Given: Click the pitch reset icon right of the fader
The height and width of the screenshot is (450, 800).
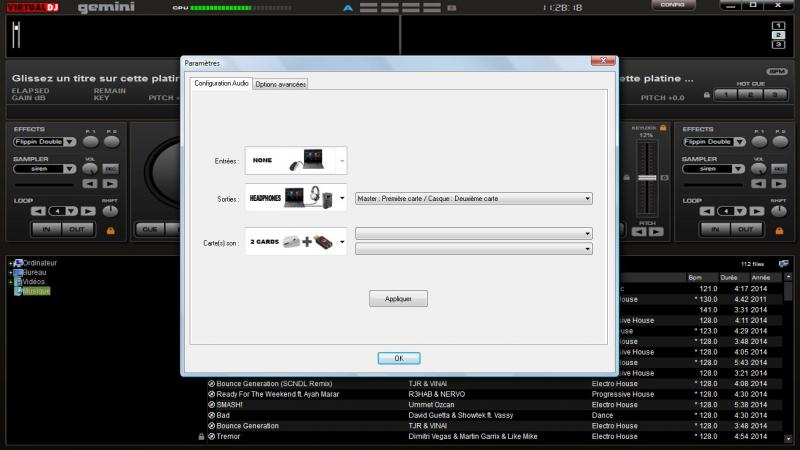Looking at the screenshot, I should (664, 178).
